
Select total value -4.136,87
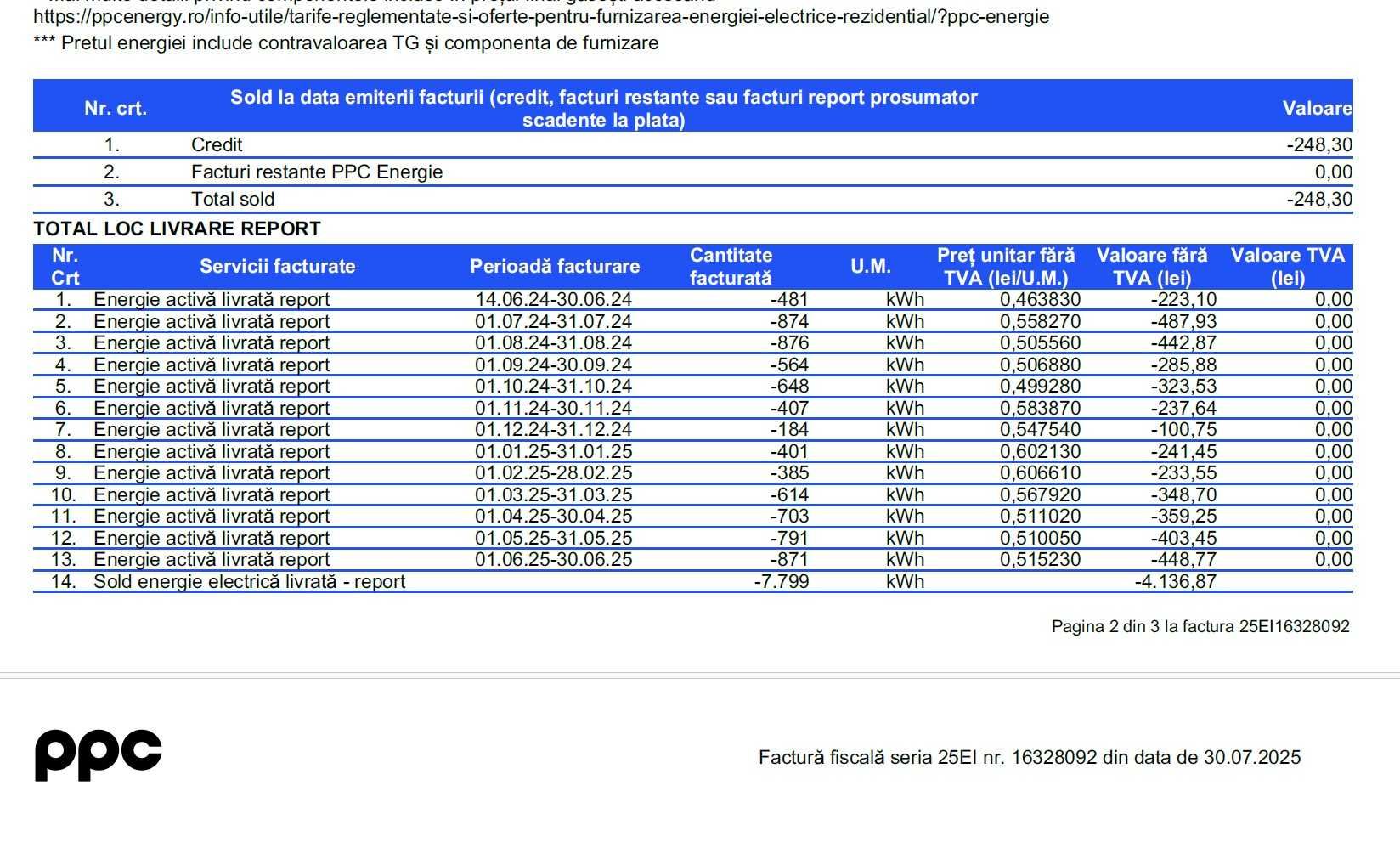click(1176, 582)
